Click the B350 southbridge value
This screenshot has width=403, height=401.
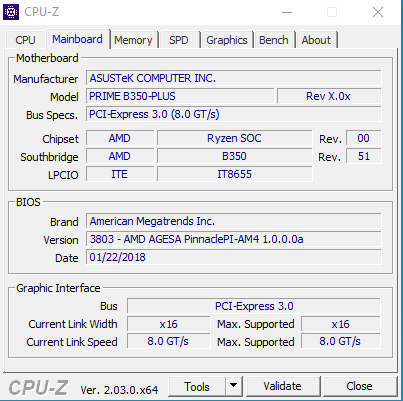coord(235,156)
